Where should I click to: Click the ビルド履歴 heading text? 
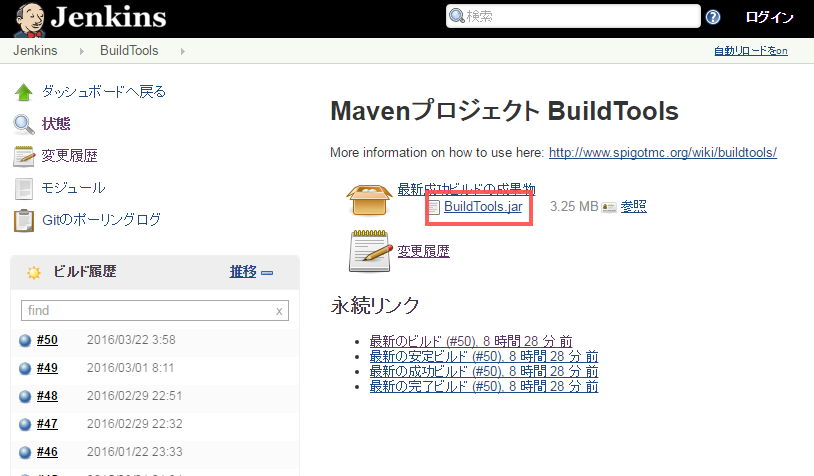coord(85,271)
